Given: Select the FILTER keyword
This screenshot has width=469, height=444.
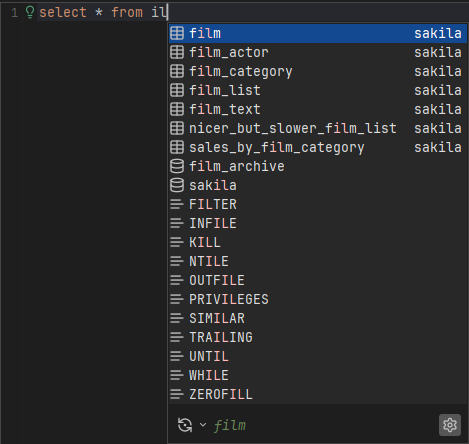Looking at the screenshot, I should [318, 204].
